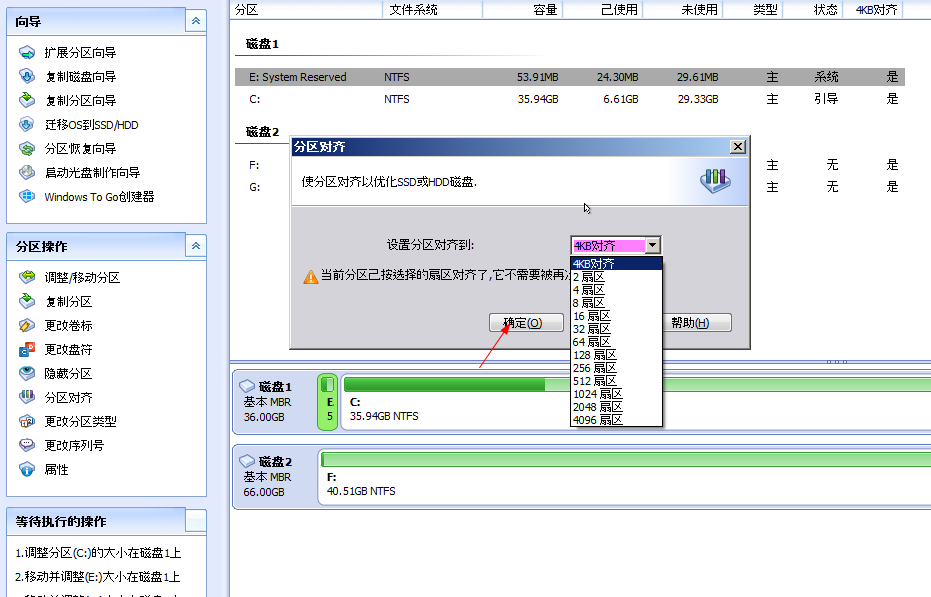
Task: Open the alignment sector size dropdown
Action: [655, 245]
